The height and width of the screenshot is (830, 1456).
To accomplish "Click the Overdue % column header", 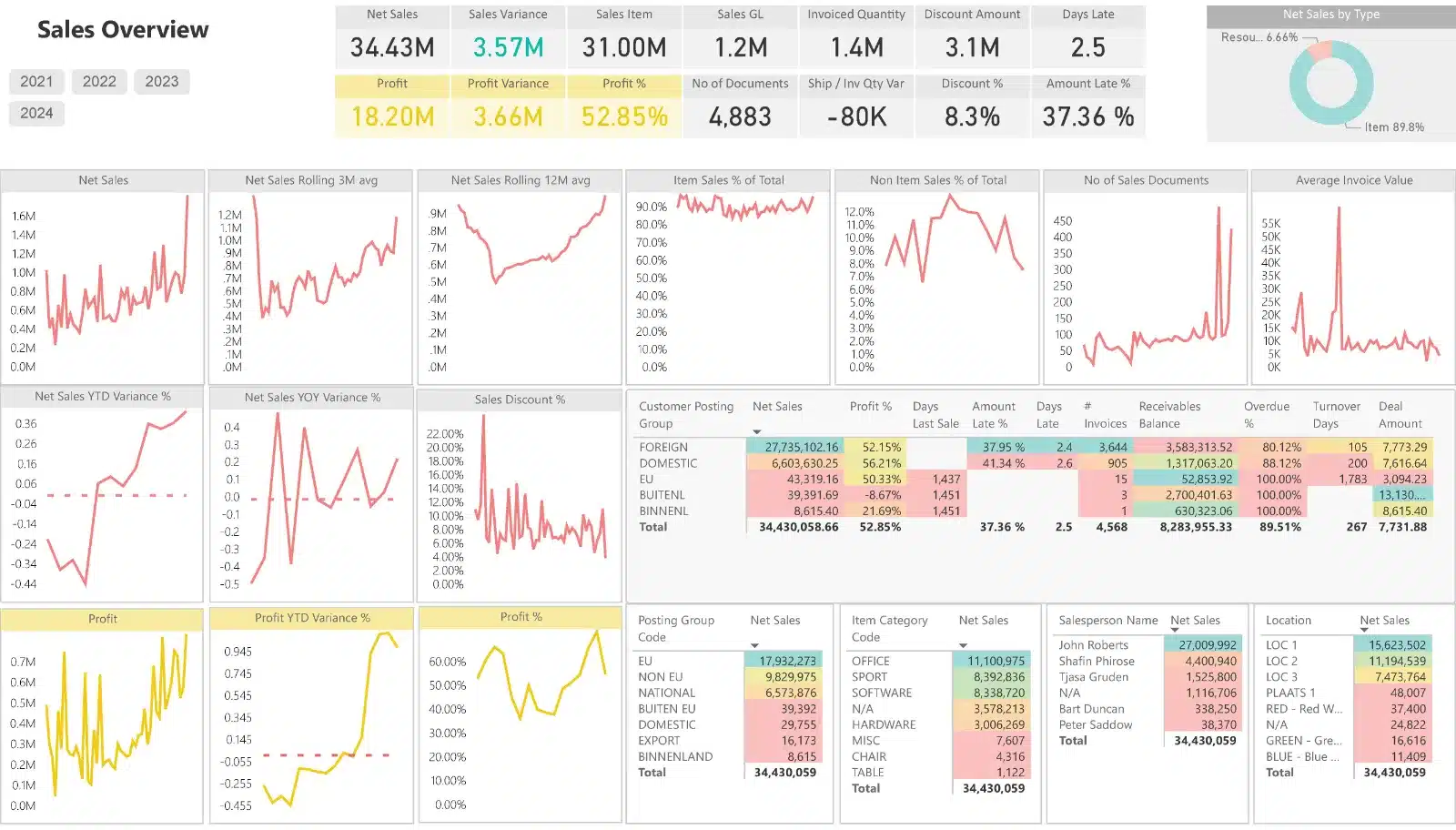I will point(1266,415).
